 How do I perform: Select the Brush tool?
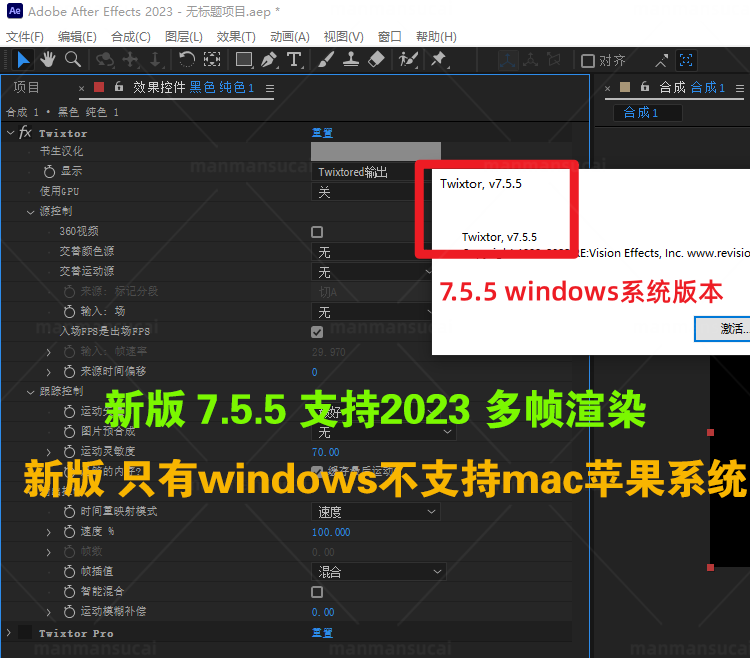326,60
